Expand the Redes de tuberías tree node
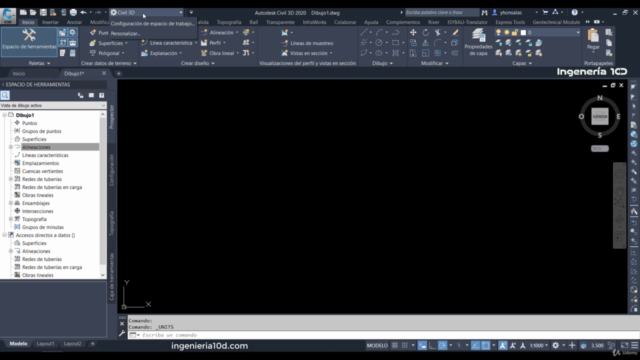 point(11,179)
